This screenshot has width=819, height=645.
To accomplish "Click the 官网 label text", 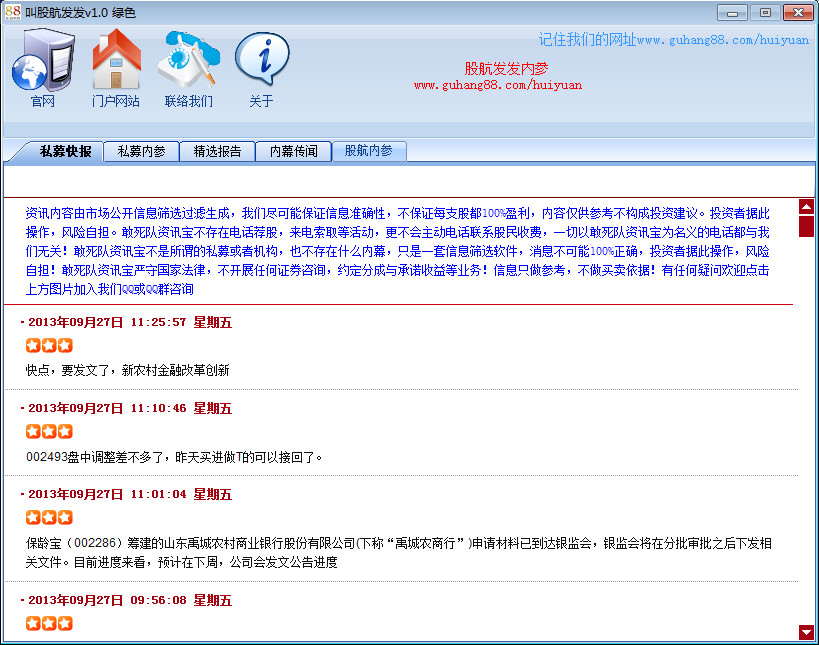I will [43, 101].
